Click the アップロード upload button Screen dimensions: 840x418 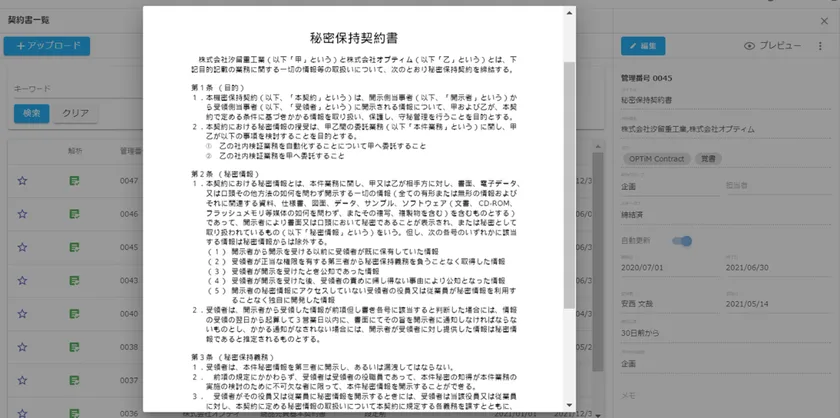(47, 46)
